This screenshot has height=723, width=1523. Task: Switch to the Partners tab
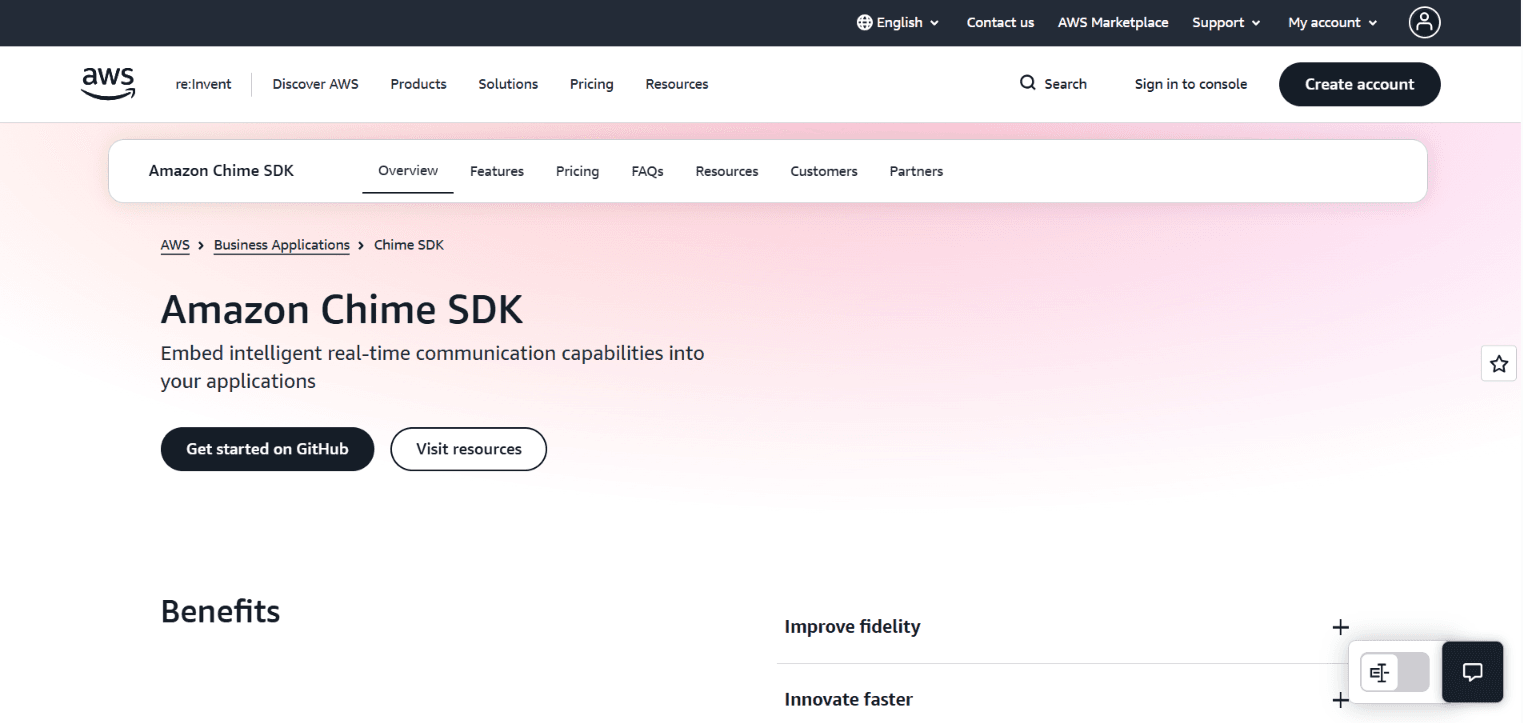916,171
